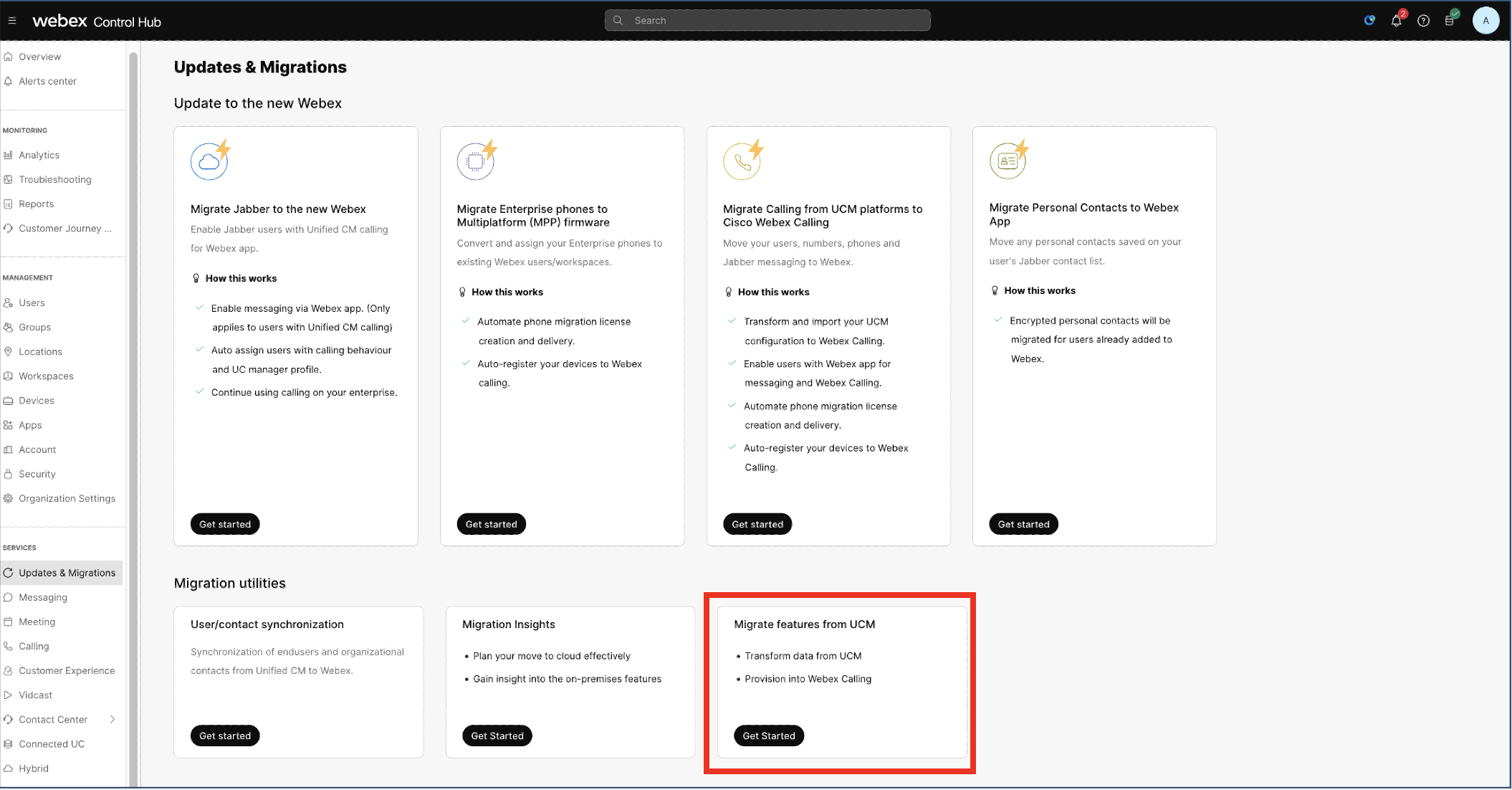Open the Reports icon
Image resolution: width=1512 pixels, height=790 pixels.
[9, 204]
